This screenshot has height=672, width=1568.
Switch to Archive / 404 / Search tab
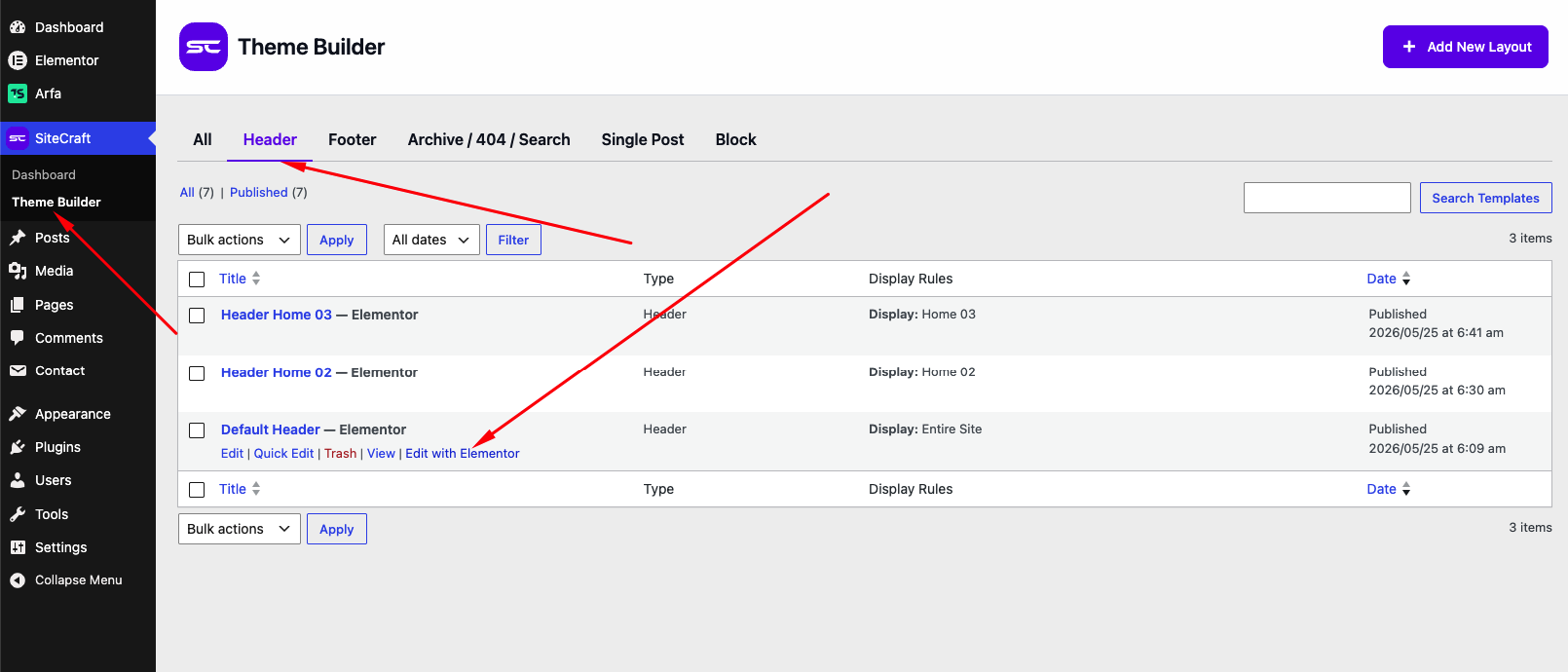pyautogui.click(x=489, y=139)
